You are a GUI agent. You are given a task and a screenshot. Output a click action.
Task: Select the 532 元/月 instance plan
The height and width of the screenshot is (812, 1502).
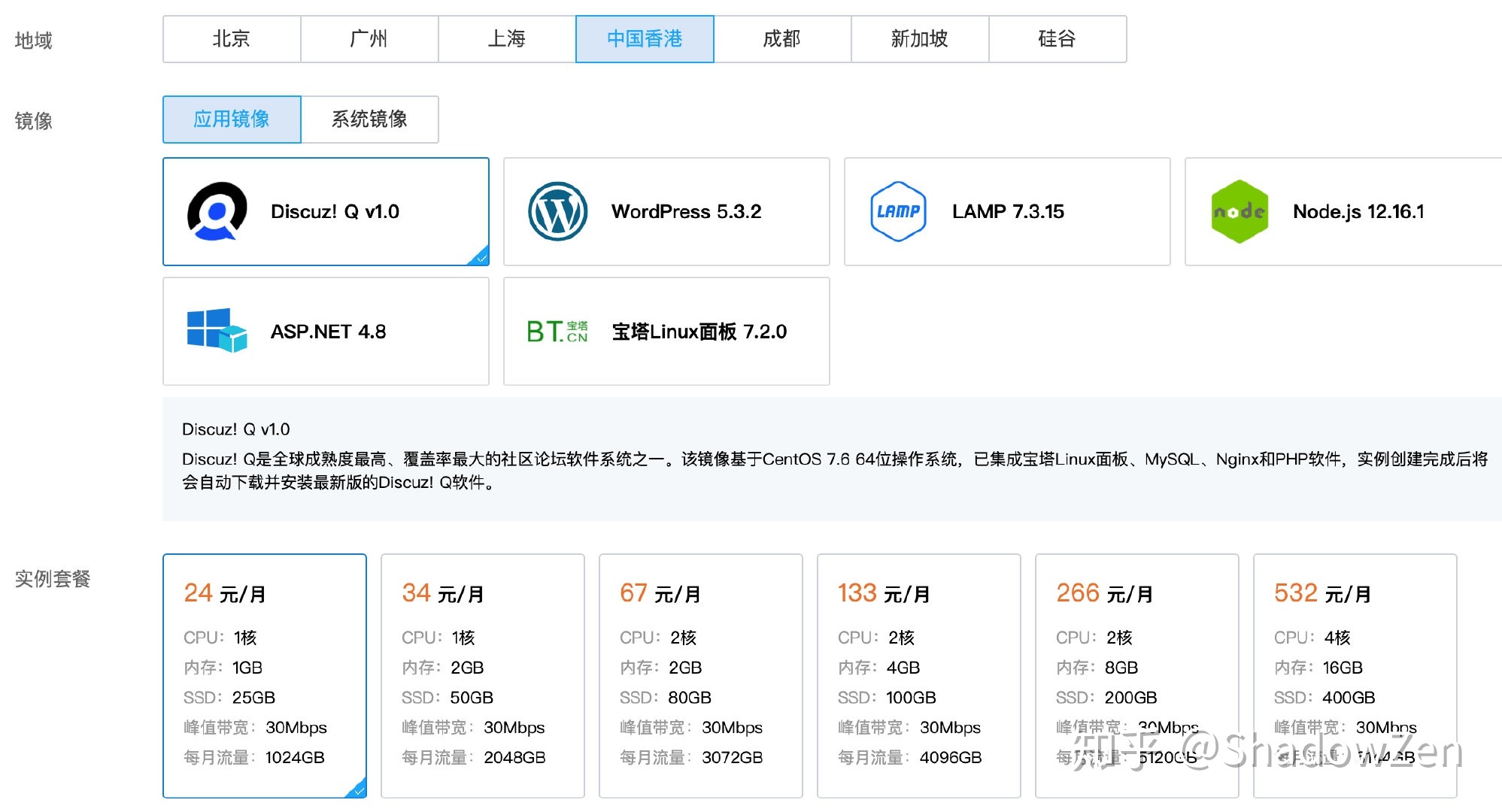(x=1355, y=676)
